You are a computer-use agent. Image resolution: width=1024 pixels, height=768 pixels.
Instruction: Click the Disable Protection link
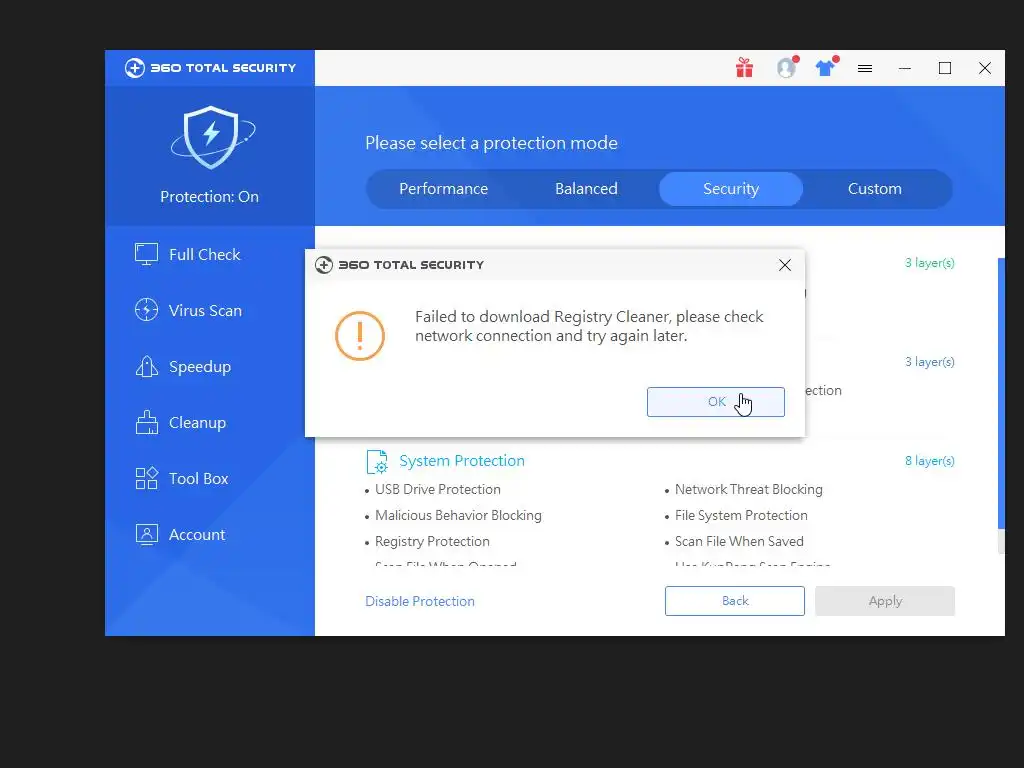click(420, 601)
